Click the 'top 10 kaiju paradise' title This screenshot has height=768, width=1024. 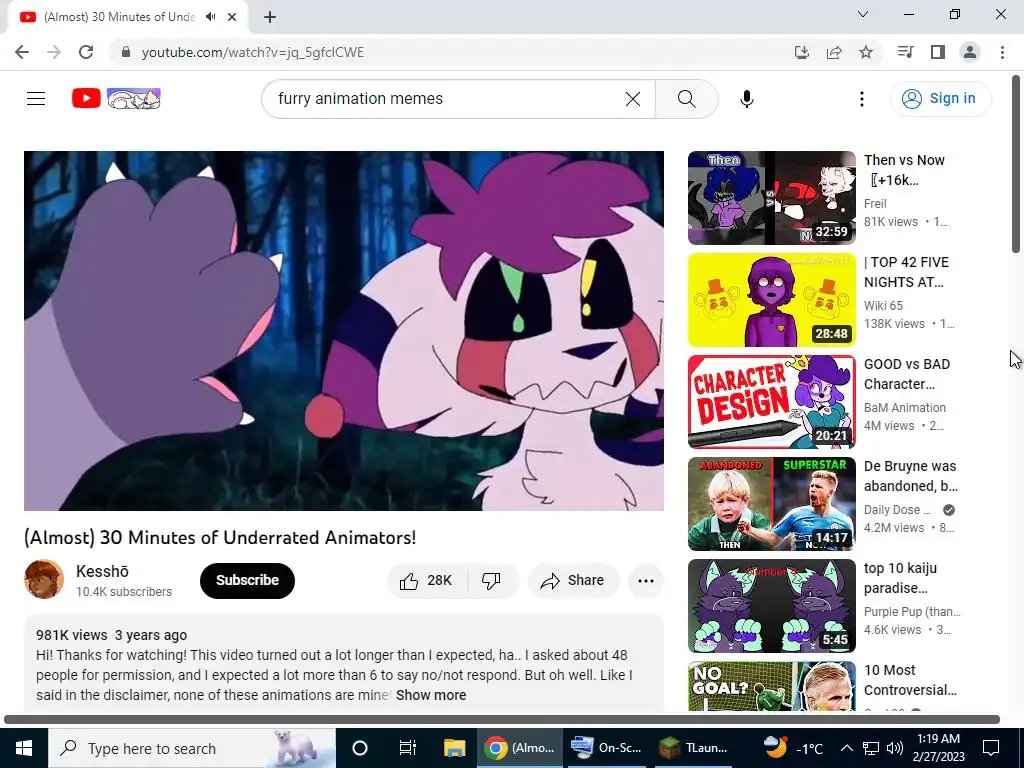[x=901, y=578]
